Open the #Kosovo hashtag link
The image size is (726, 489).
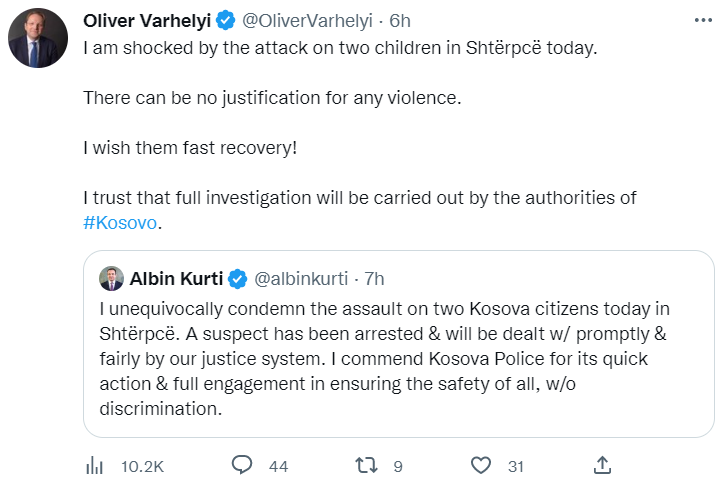[120, 222]
